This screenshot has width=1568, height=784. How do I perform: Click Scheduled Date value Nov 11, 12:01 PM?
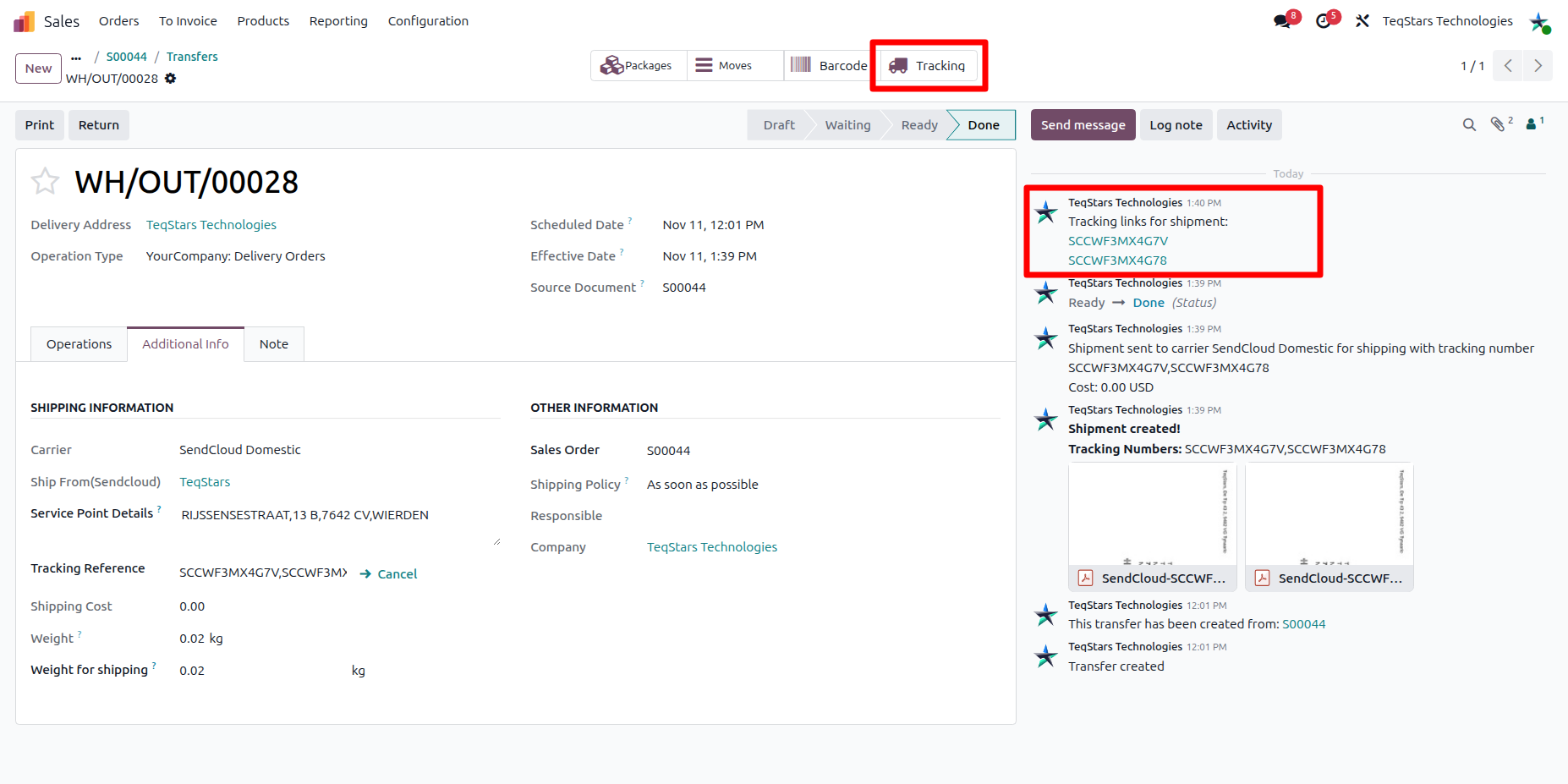tap(713, 225)
